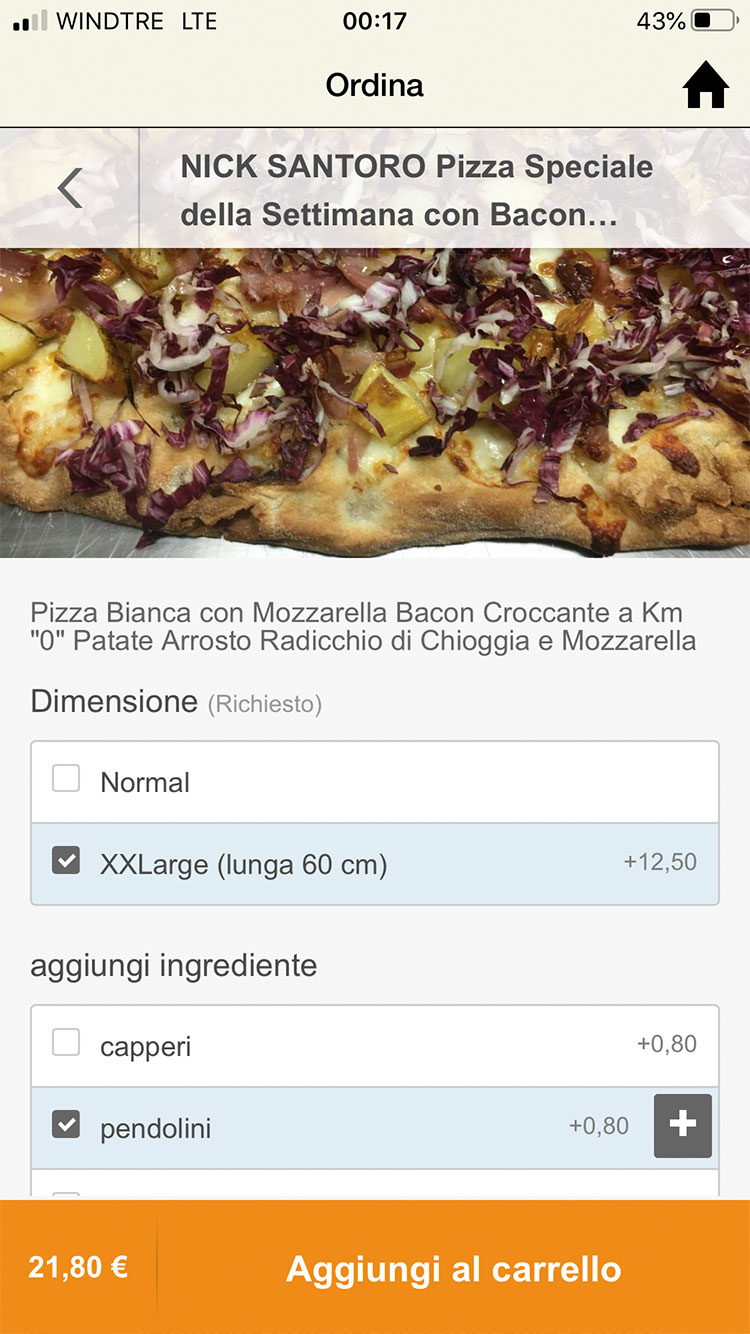750x1334 pixels.
Task: Enable the capperi ingredient checkbox
Action: [x=66, y=1043]
